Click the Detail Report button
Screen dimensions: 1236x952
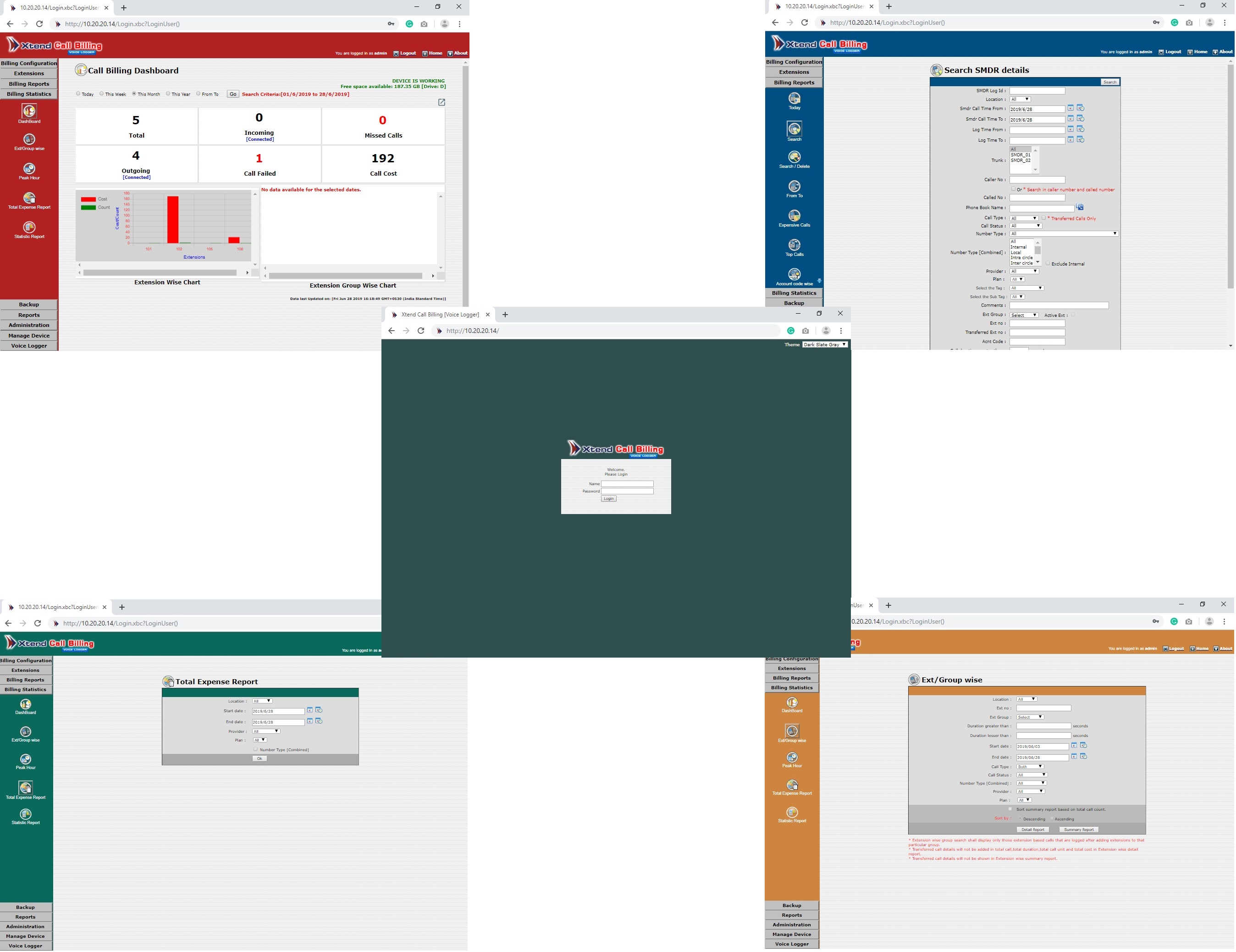click(1033, 830)
